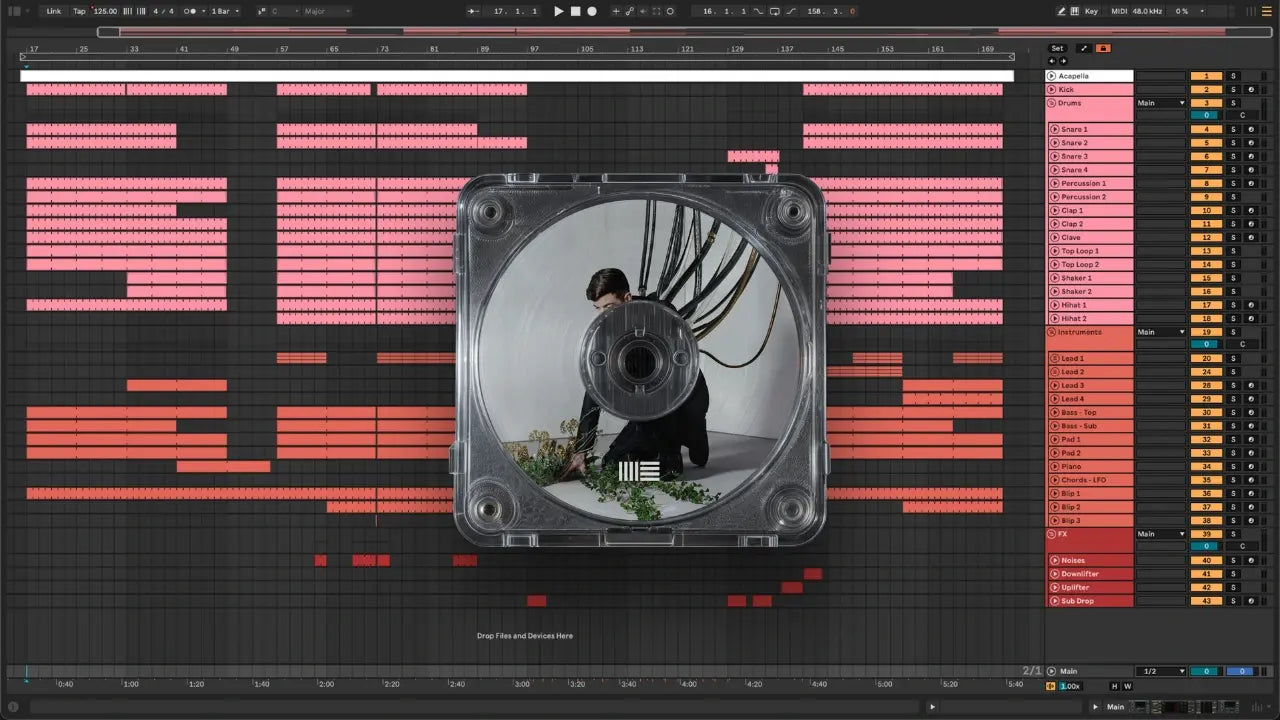Click the Set locator button

pyautogui.click(x=1057, y=48)
